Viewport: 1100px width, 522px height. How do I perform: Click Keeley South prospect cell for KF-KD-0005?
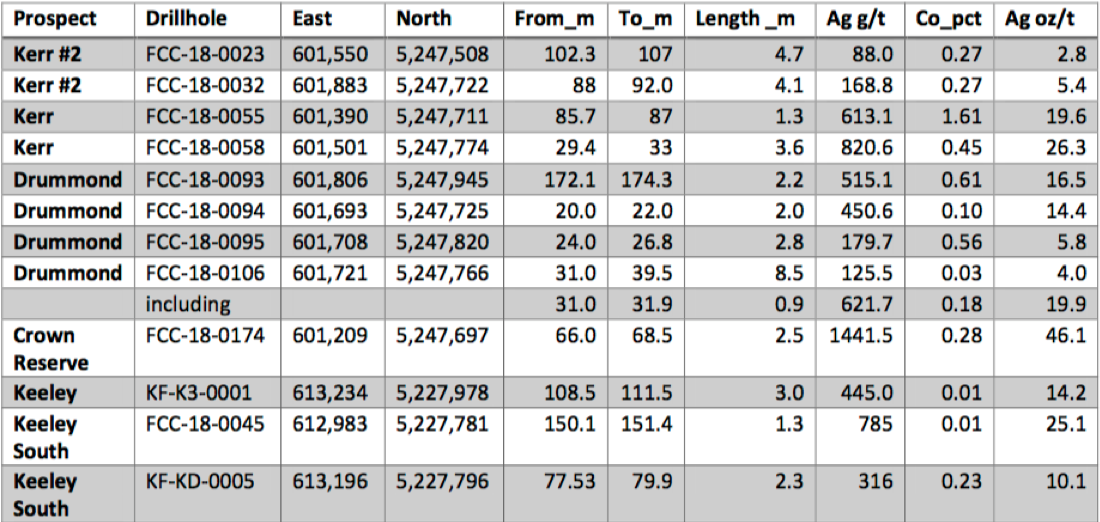[45, 495]
